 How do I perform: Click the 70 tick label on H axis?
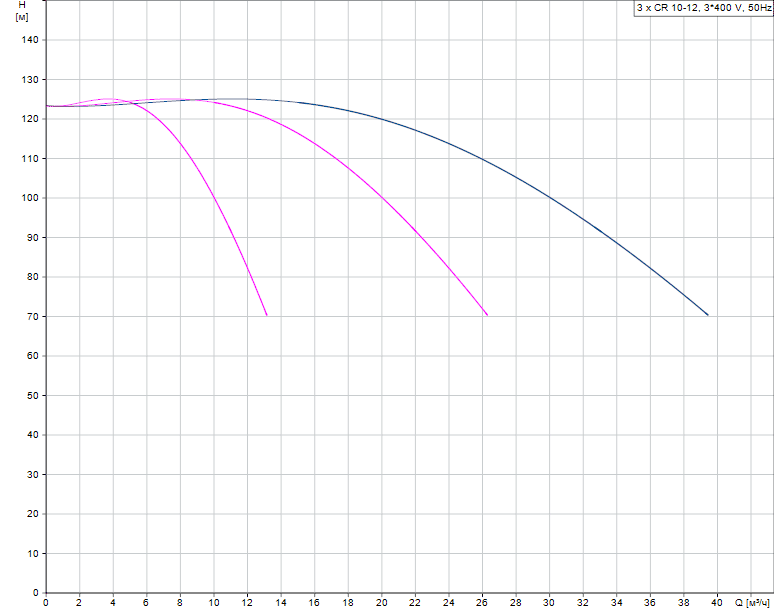[30, 317]
